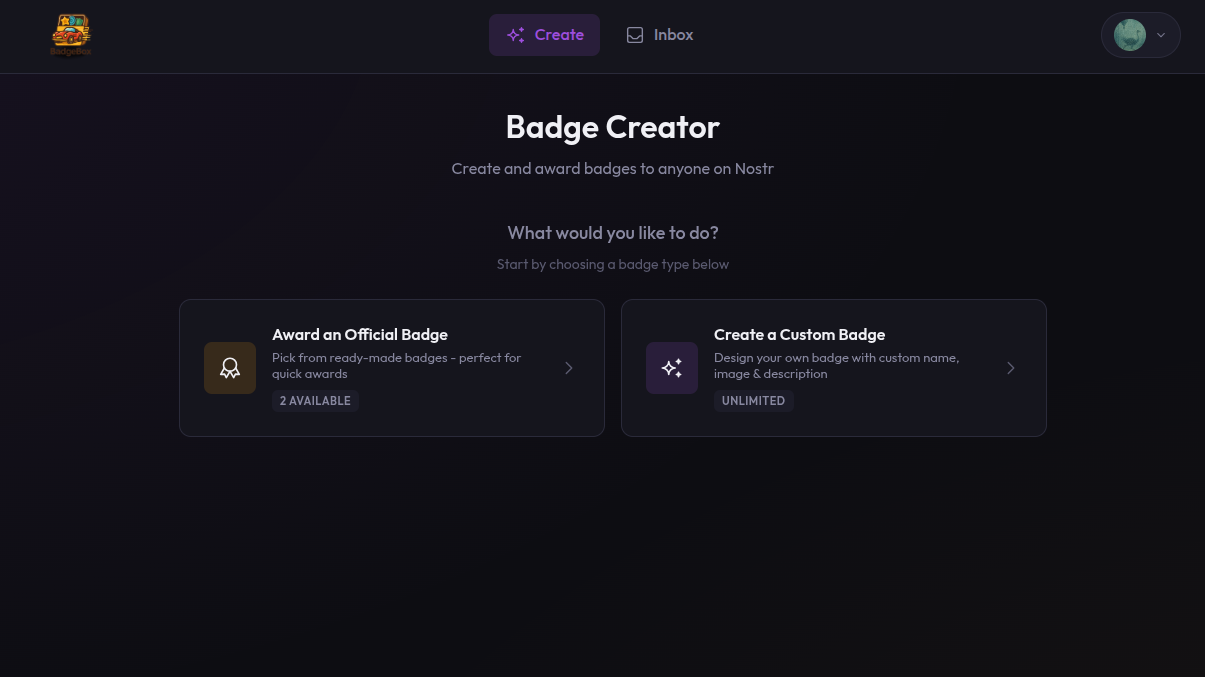The height and width of the screenshot is (677, 1205).
Task: Click the right chevron icon on the custom badge card
Action: (x=1011, y=368)
